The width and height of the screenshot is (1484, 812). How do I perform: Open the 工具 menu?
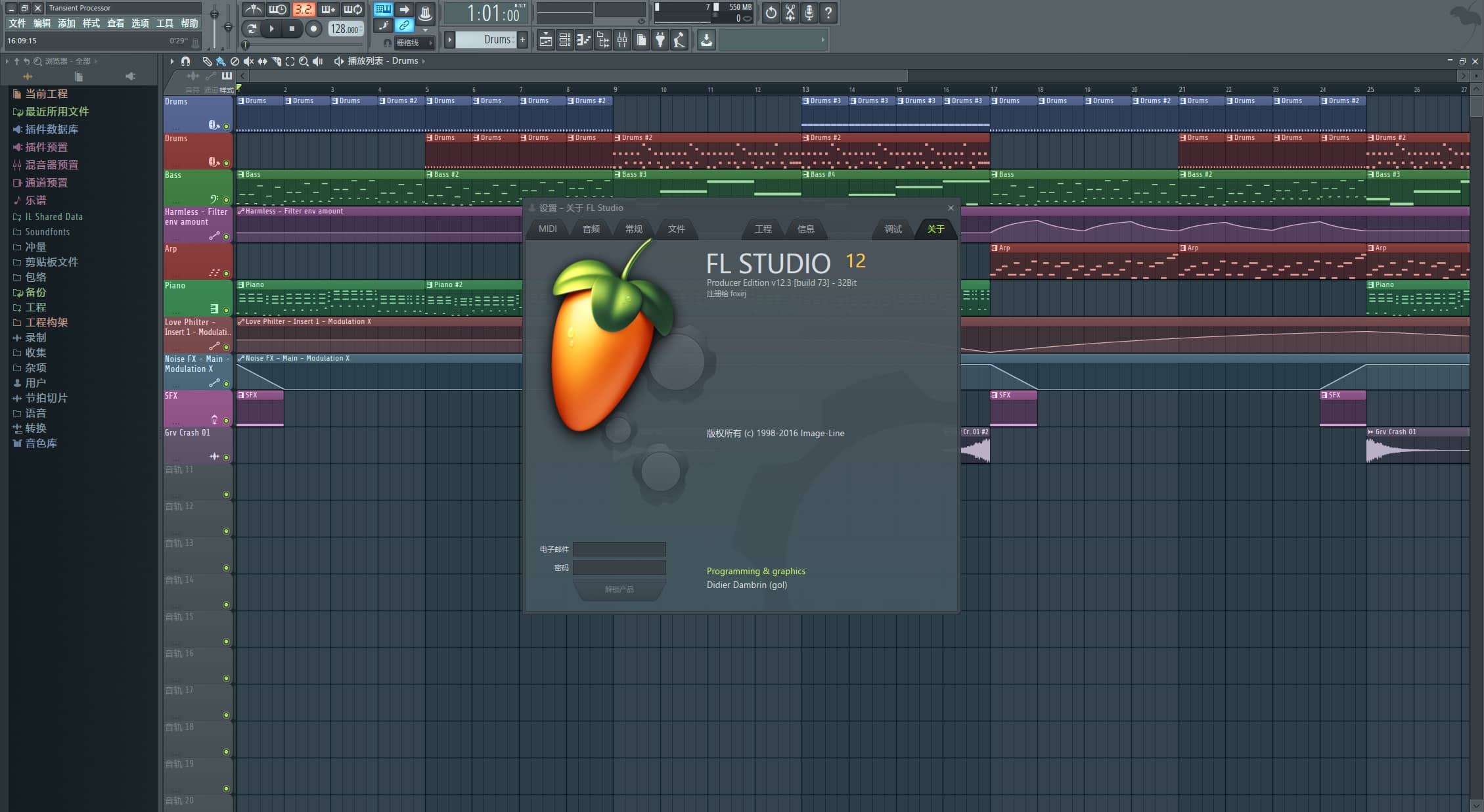pos(165,24)
